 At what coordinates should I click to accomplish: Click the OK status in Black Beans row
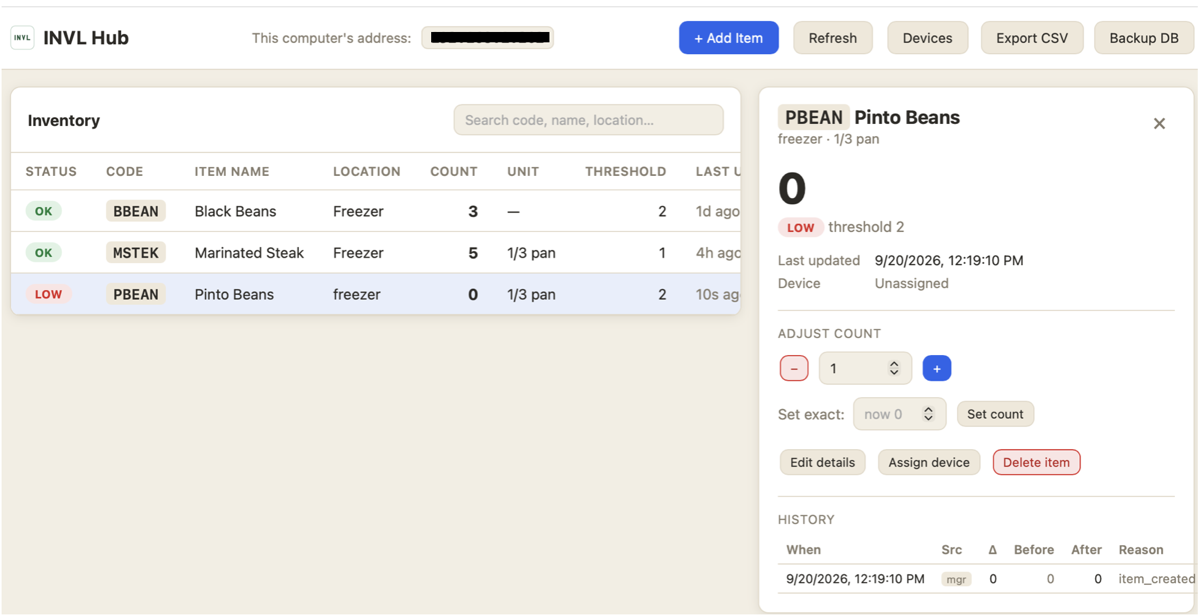coord(44,212)
